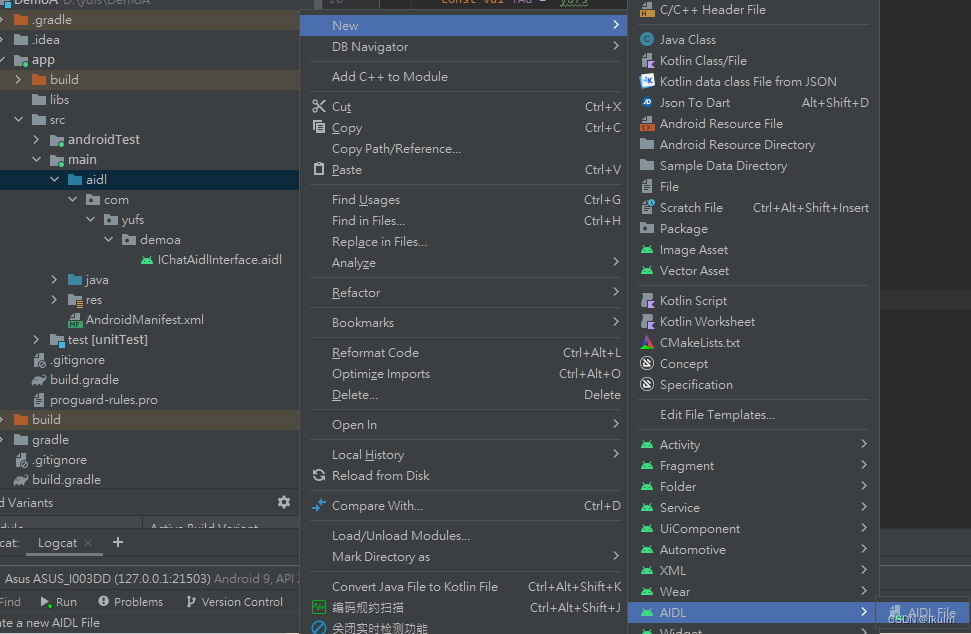Image resolution: width=971 pixels, height=634 pixels.
Task: Collapse the main folder
Action: 37,160
